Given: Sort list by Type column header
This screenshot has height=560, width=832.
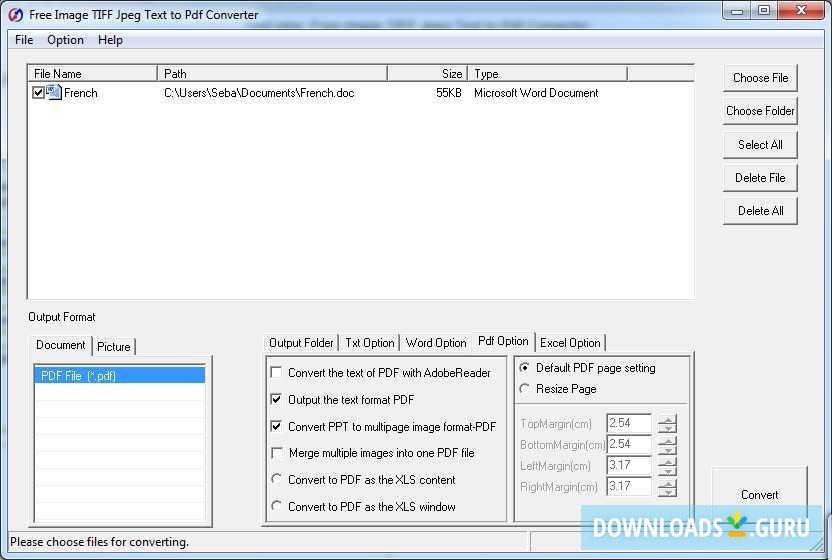Looking at the screenshot, I should [x=547, y=73].
